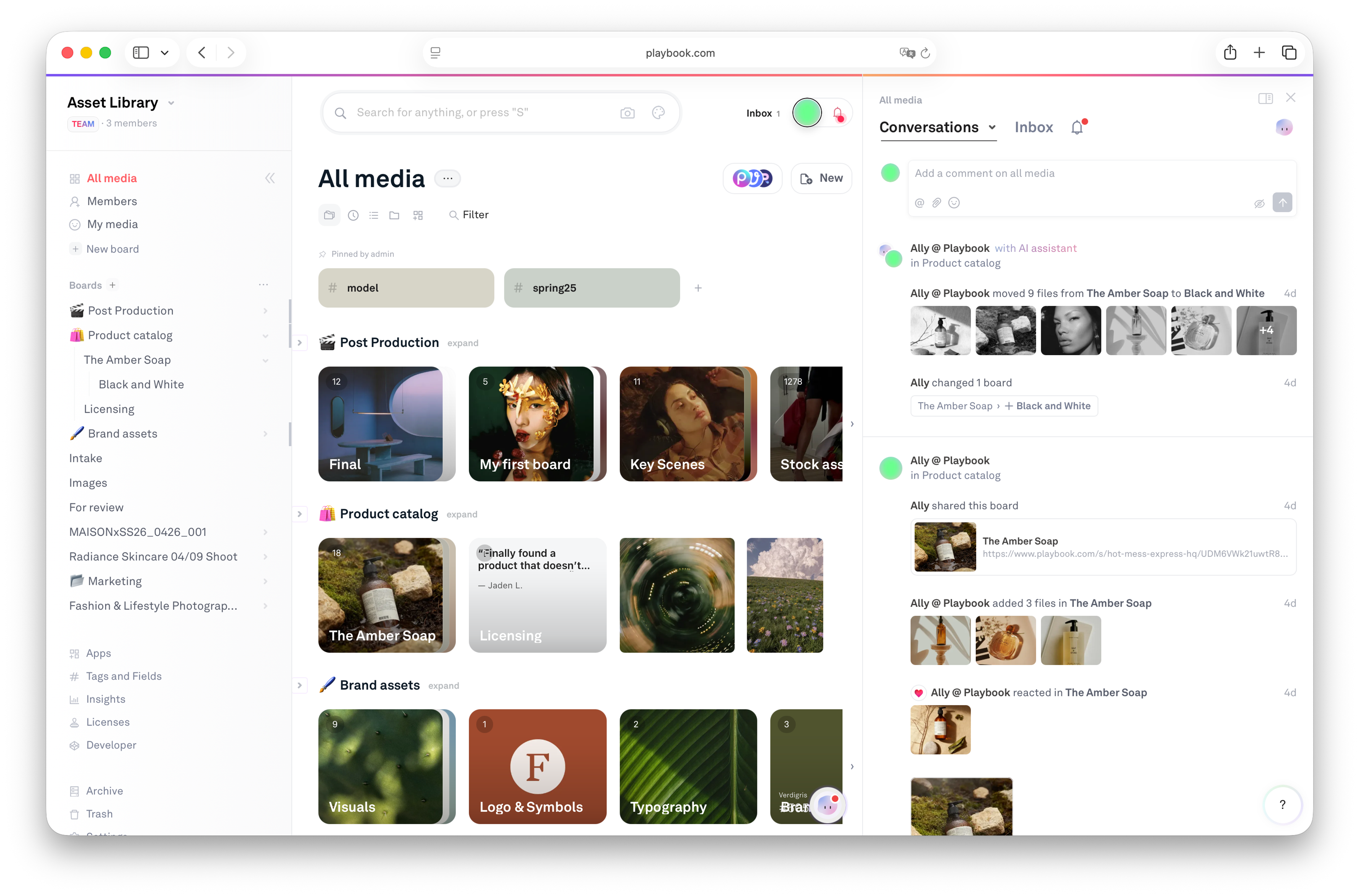The height and width of the screenshot is (896, 1359).
Task: Collapse Product catalog in sidebar
Action: click(265, 335)
